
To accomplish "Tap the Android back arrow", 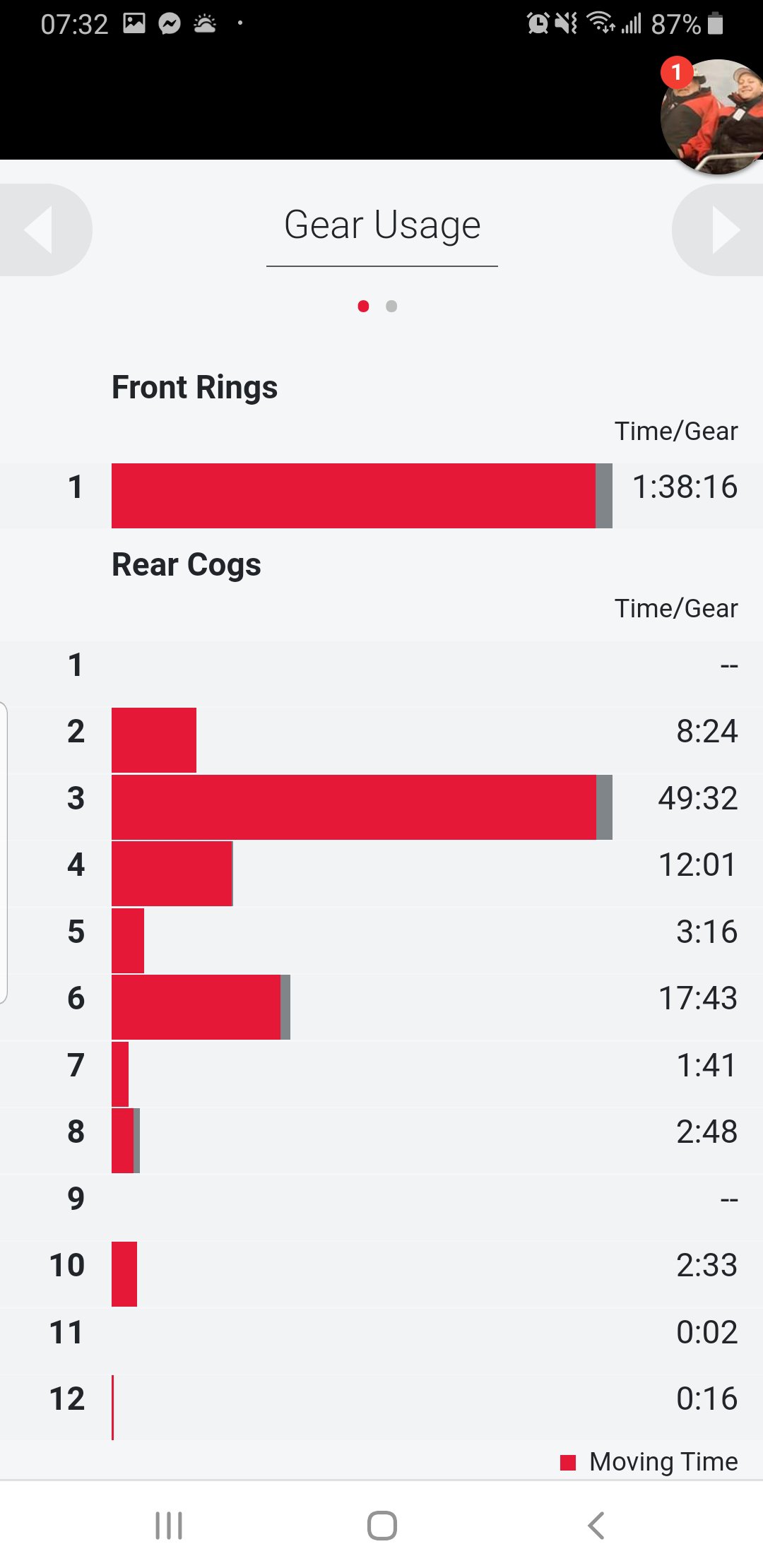I will coord(596,1525).
